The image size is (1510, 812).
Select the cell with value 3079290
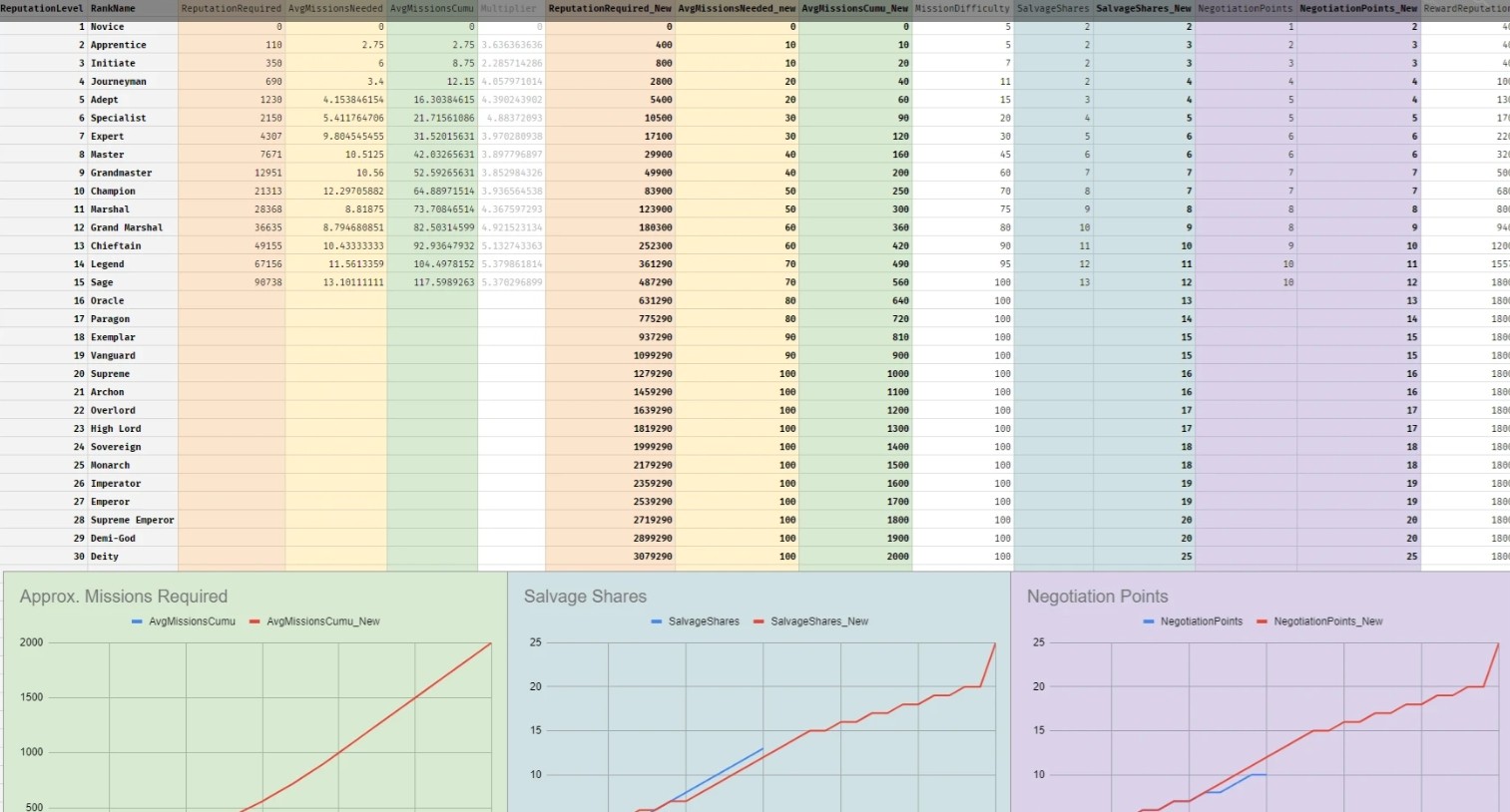[x=610, y=557]
